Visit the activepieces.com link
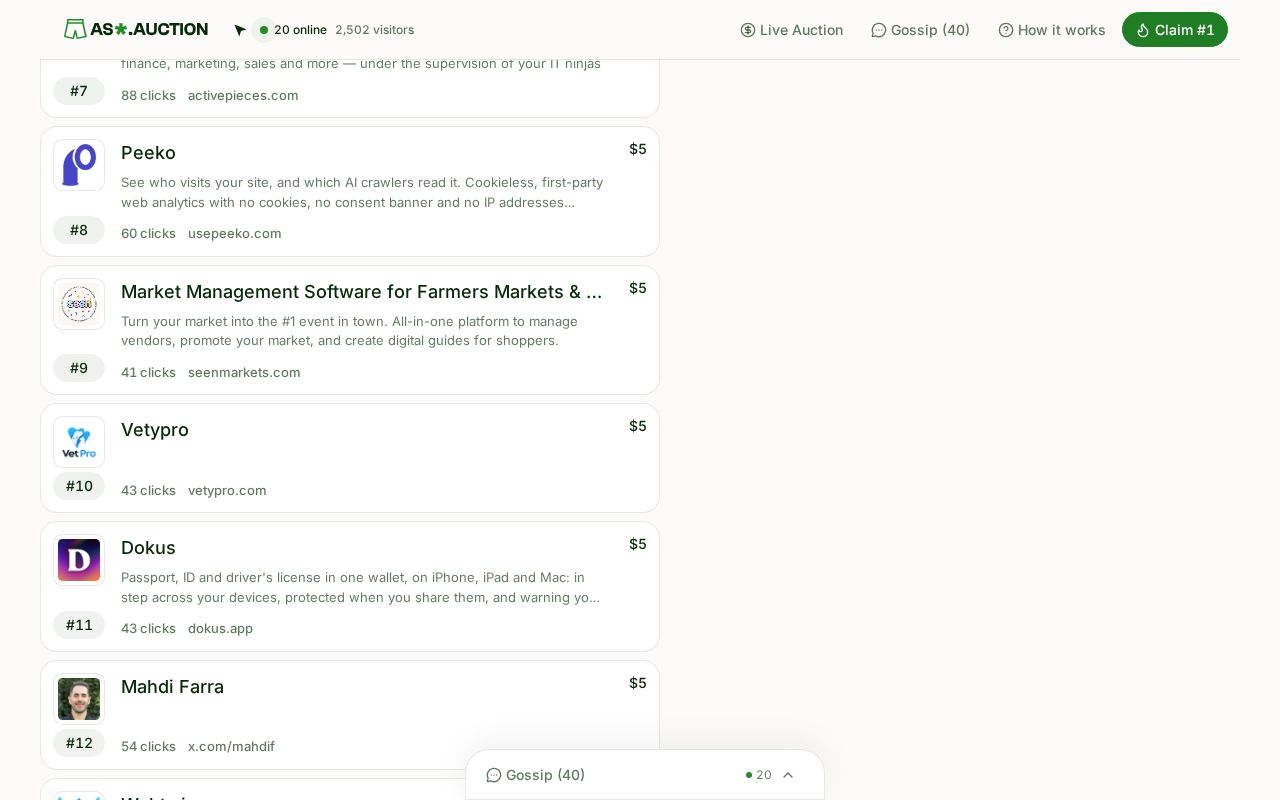This screenshot has height=800, width=1280. pyautogui.click(x=243, y=95)
